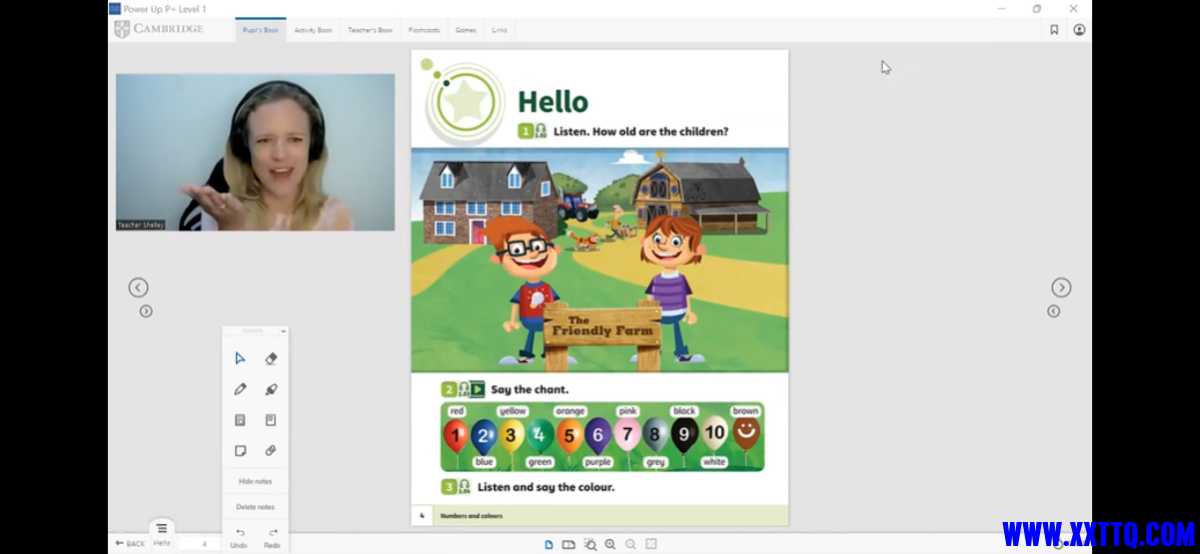The width and height of the screenshot is (1200, 554).
Task: Click the Cambridge logo
Action: [159, 30]
